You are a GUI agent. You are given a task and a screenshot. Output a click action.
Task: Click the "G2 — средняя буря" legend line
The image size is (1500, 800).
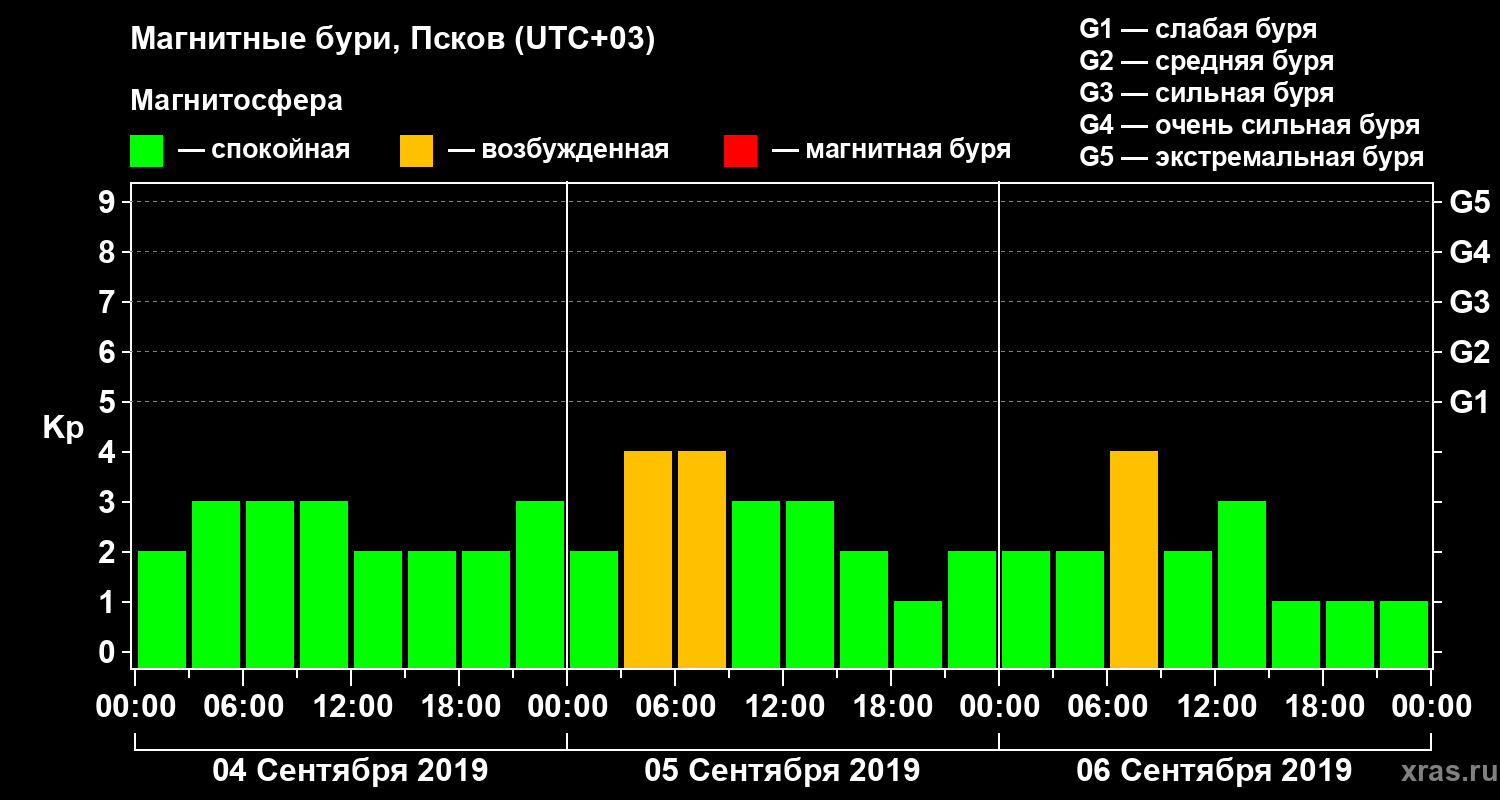(1207, 61)
